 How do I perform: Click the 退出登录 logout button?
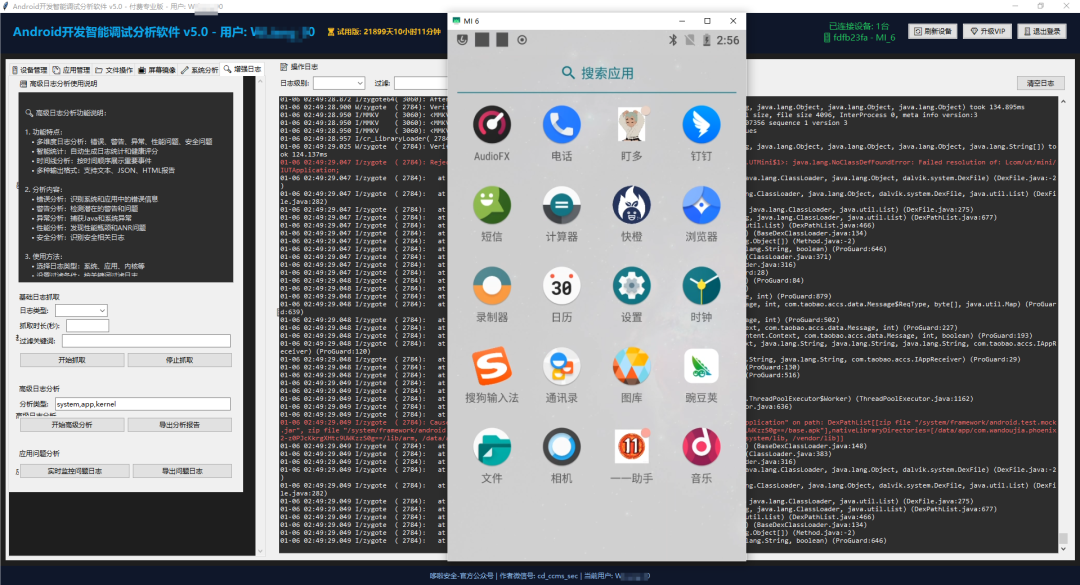point(1042,31)
